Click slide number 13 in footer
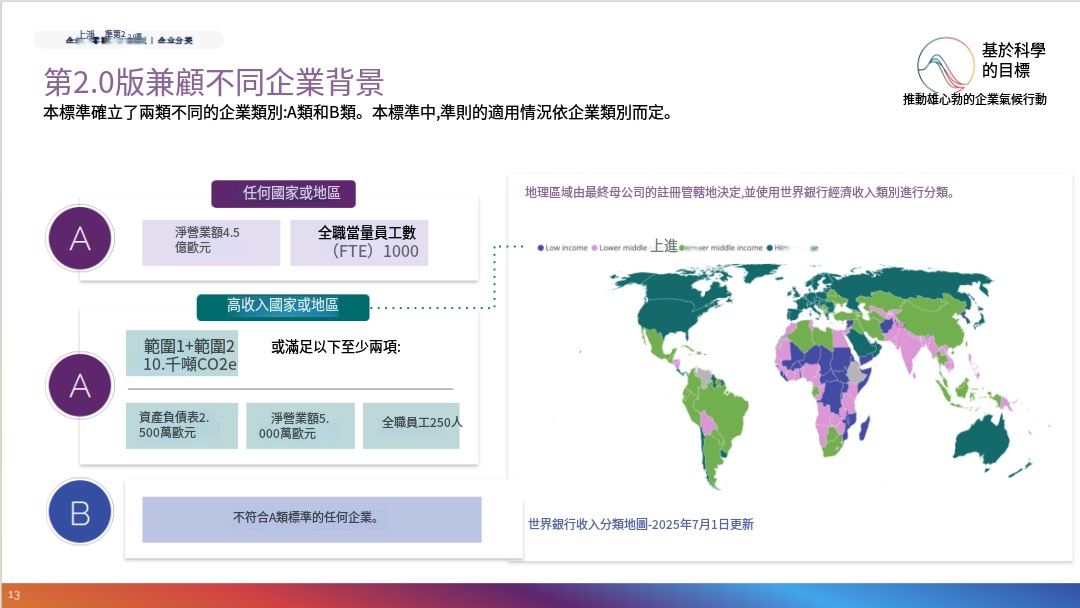Viewport: 1080px width, 608px height. pos(14,596)
